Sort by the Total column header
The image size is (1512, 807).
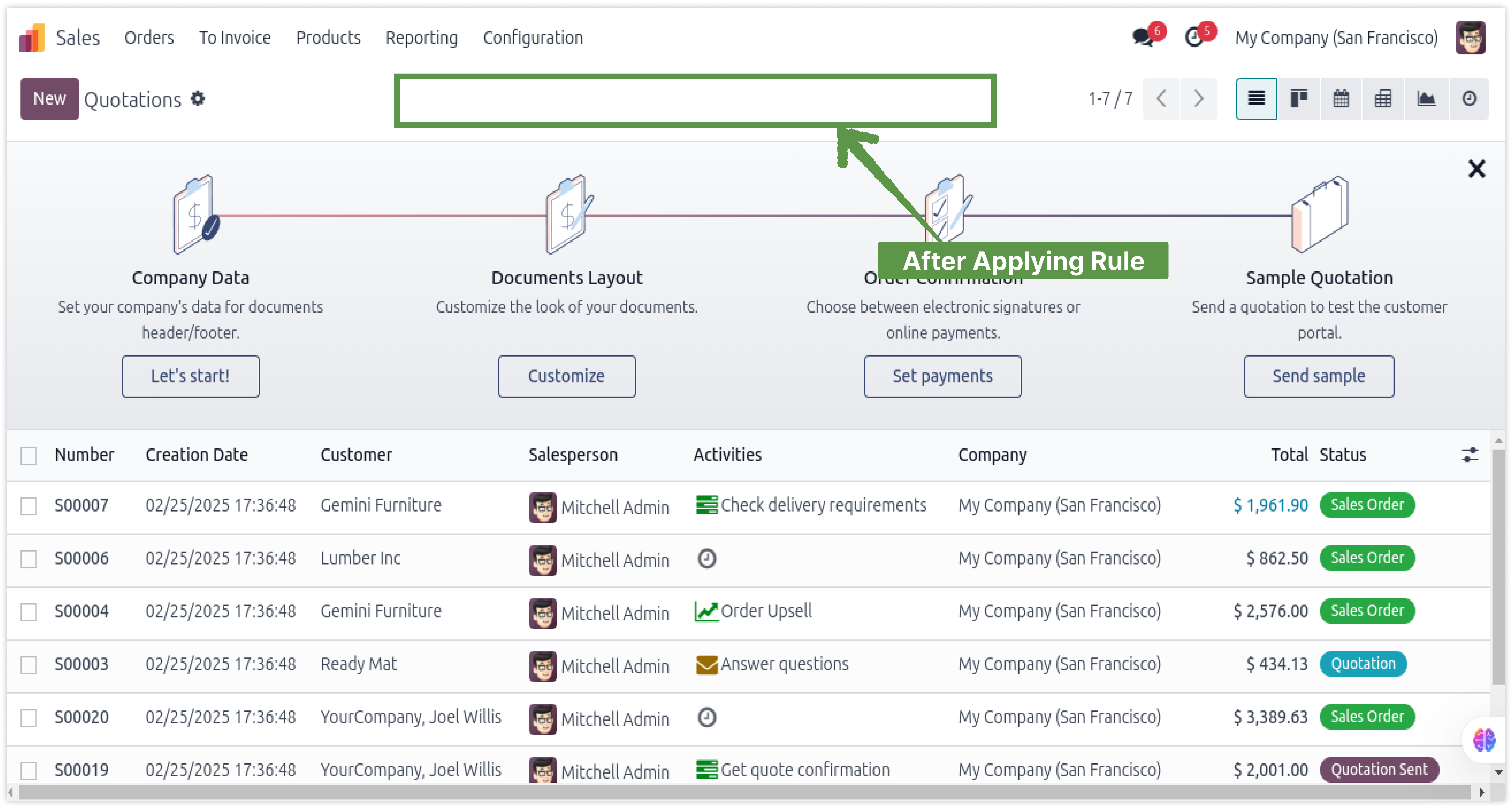tap(1290, 455)
